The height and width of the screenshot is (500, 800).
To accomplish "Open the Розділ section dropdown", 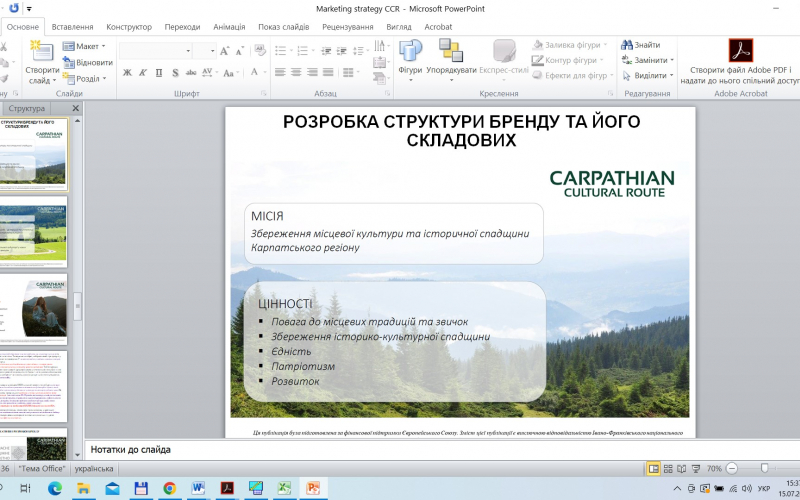I will click(85, 79).
